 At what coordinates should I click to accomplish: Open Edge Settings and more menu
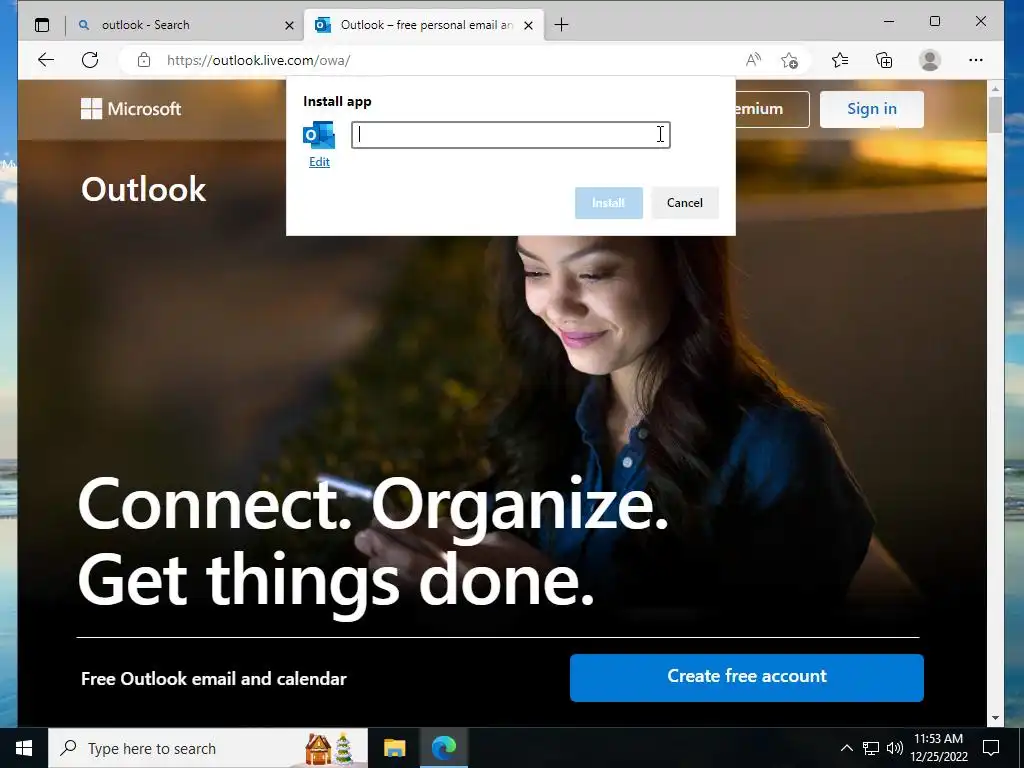(976, 60)
